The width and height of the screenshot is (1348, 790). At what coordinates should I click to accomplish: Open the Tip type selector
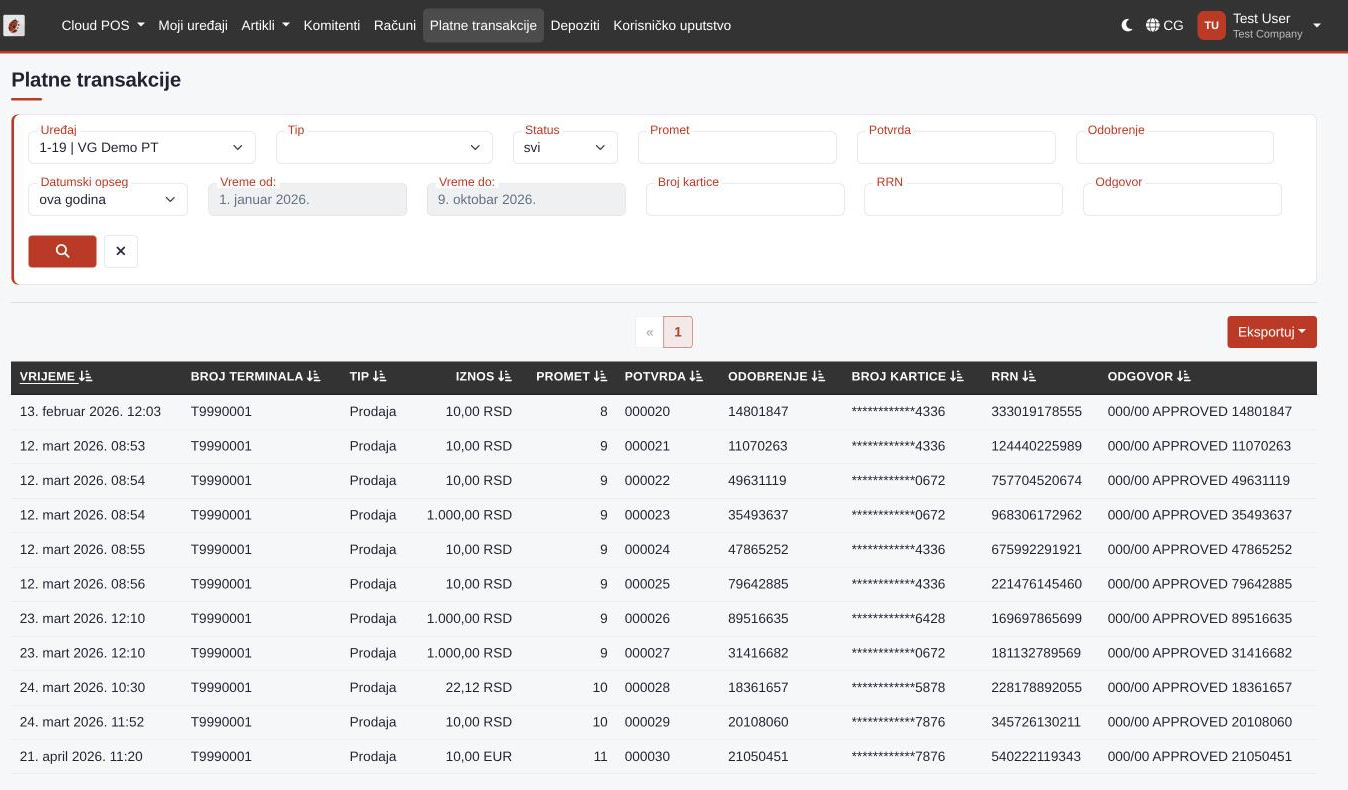[x=384, y=147]
